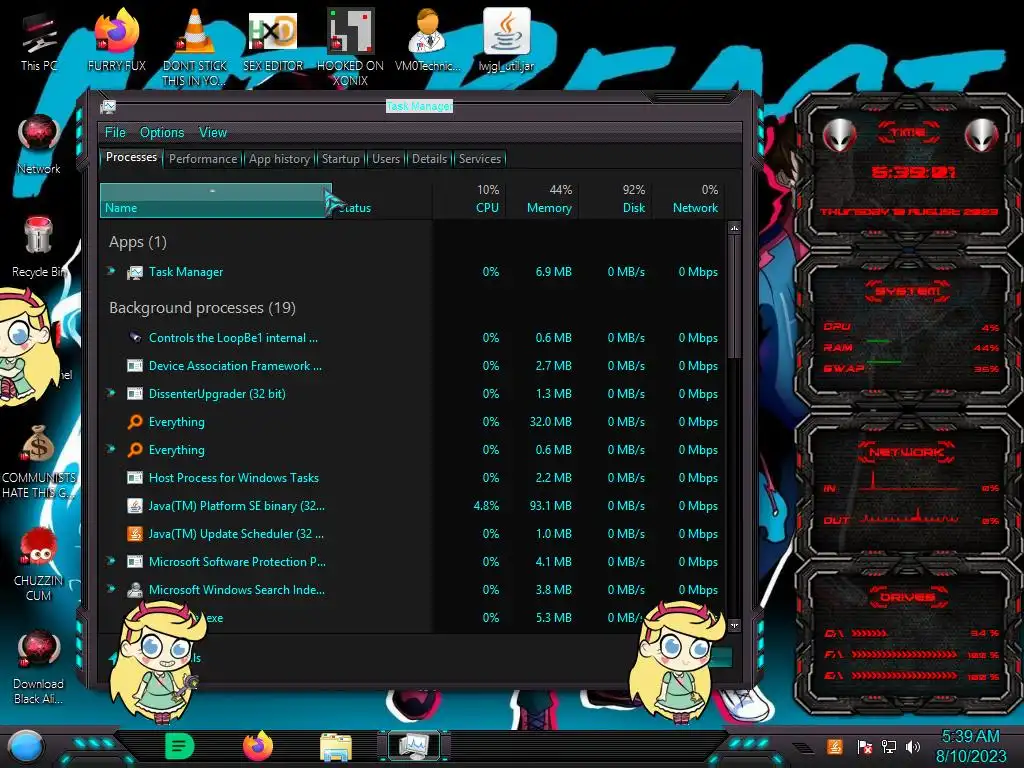The height and width of the screenshot is (768, 1024).
Task: Click the flag notification tray icon
Action: (x=864, y=746)
